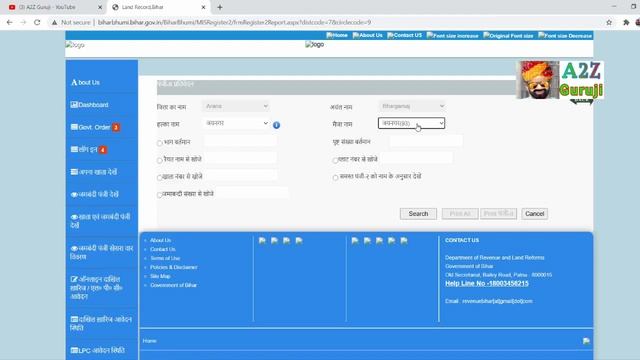Image resolution: width=640 pixels, height=360 pixels.
Task: Click the blue info icon beside हल्का नाम
Action: pos(276,125)
